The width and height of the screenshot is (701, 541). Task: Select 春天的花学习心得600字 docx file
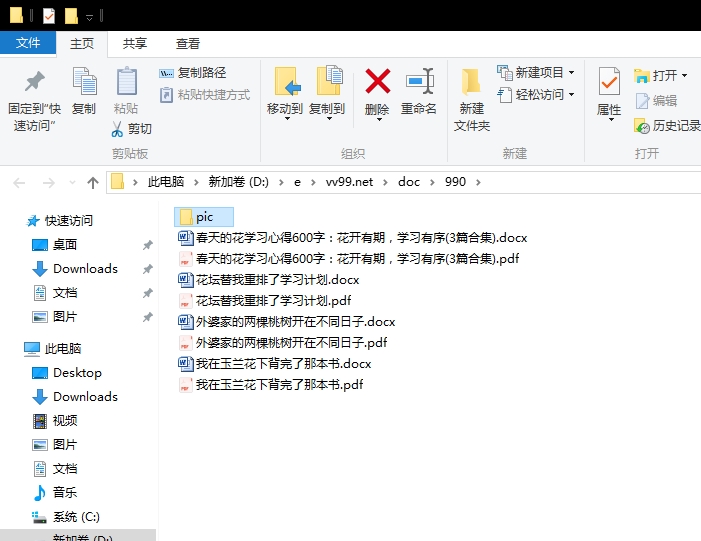353,238
